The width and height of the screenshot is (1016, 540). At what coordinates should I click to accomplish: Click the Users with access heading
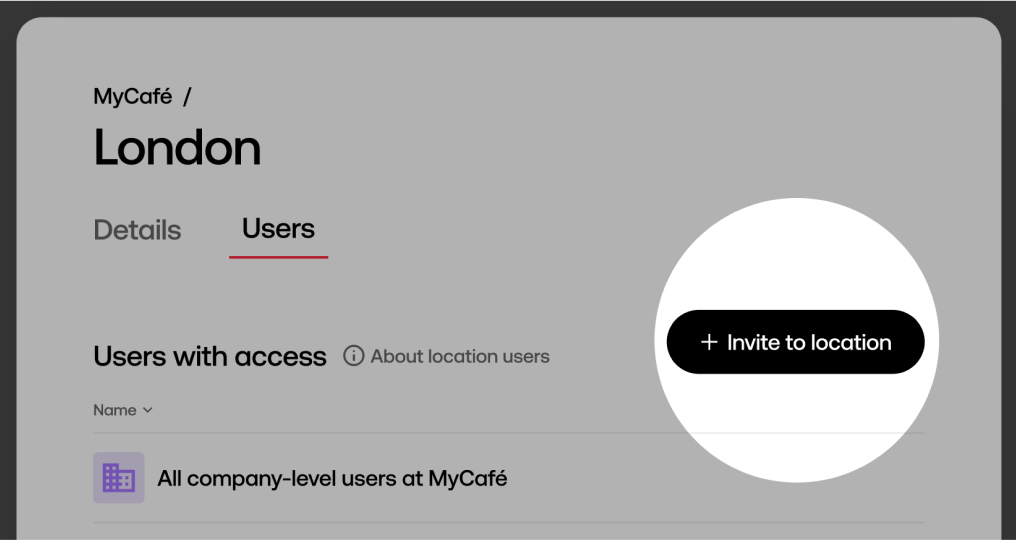coord(210,356)
